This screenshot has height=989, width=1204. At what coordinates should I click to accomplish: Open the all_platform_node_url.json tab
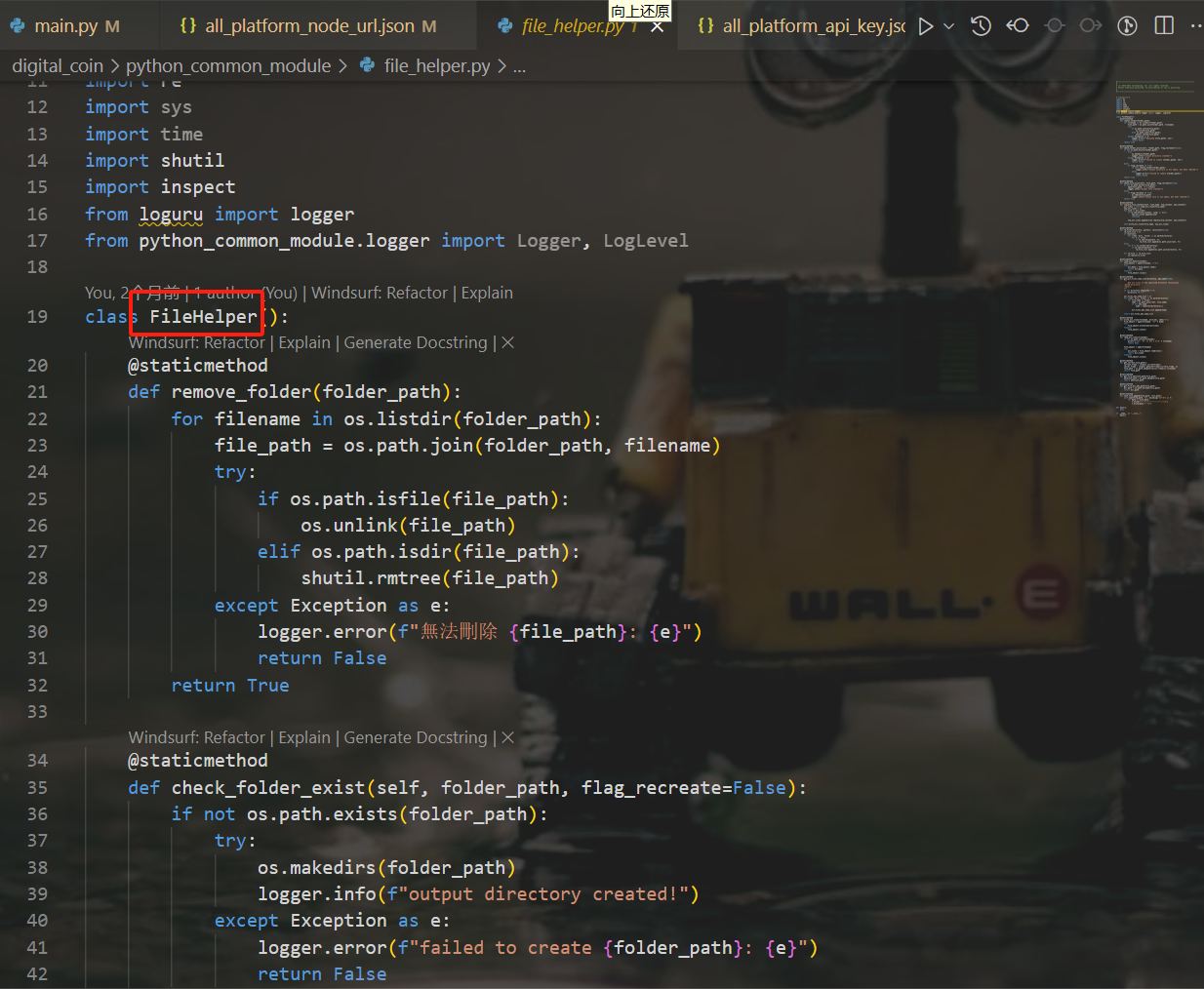[308, 26]
